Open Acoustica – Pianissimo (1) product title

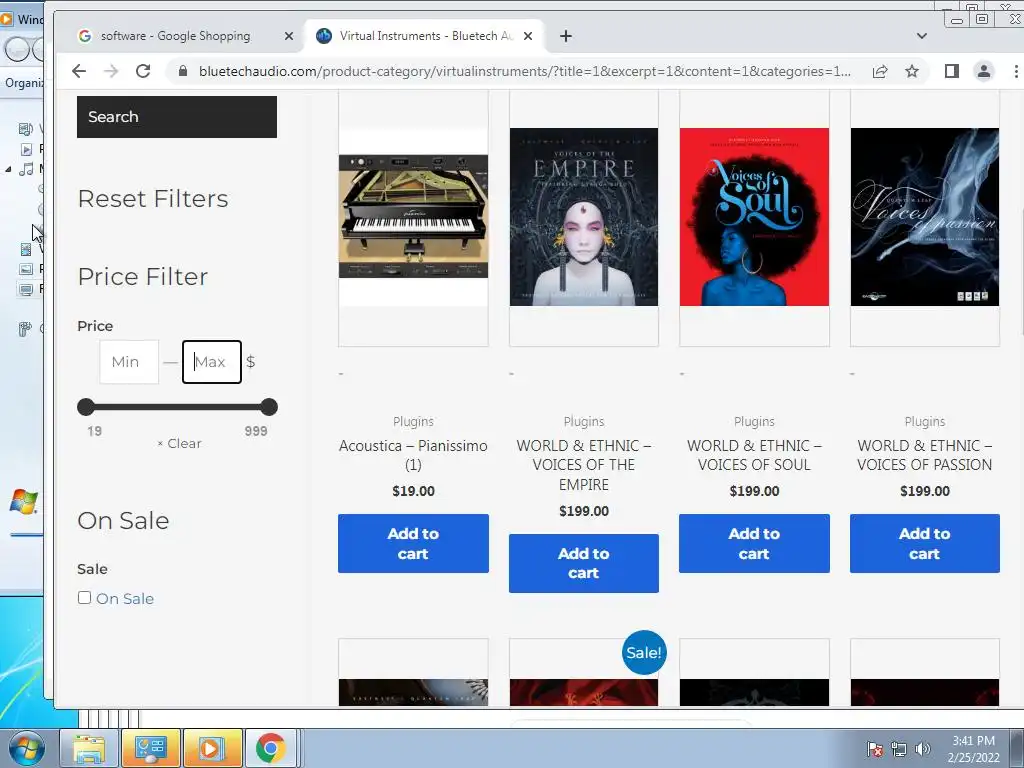[x=413, y=455]
